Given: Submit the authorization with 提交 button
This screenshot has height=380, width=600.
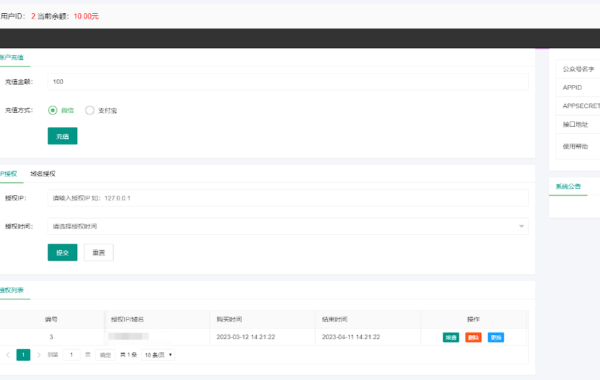Looking at the screenshot, I should [x=62, y=252].
